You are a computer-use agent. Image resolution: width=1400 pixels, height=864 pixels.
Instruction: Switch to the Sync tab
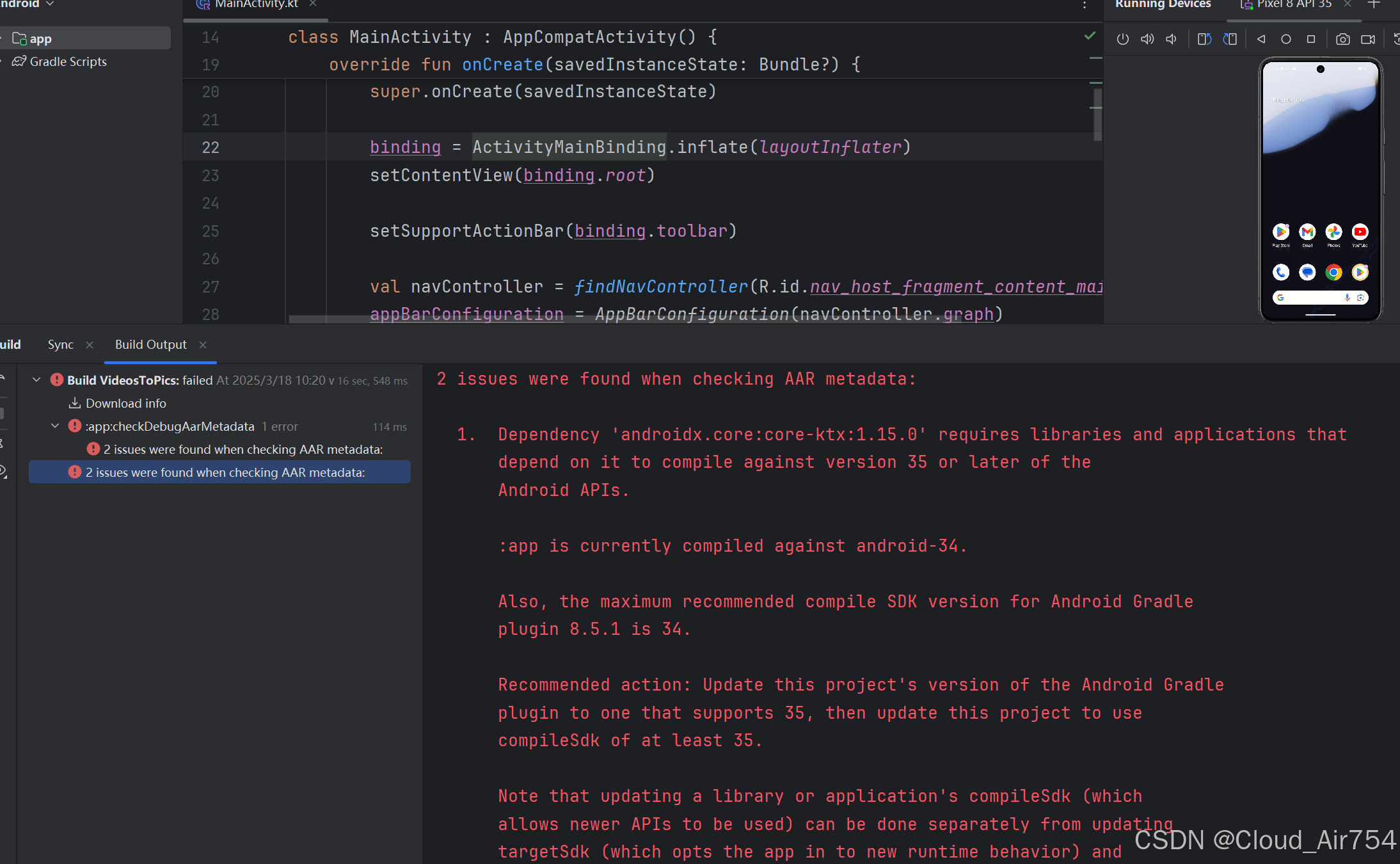pyautogui.click(x=61, y=344)
